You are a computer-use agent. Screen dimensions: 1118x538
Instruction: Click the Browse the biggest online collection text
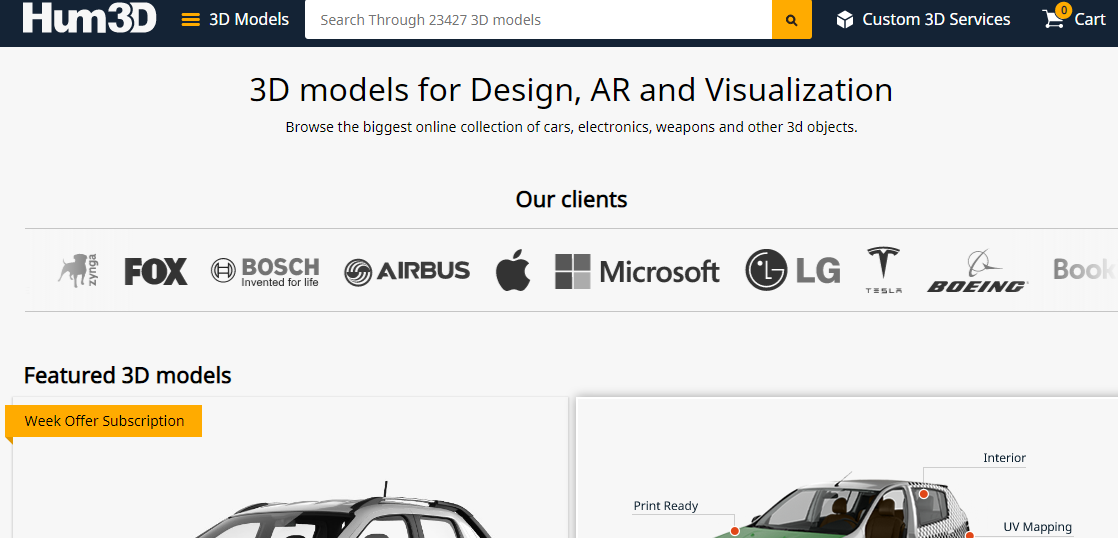pyautogui.click(x=571, y=128)
